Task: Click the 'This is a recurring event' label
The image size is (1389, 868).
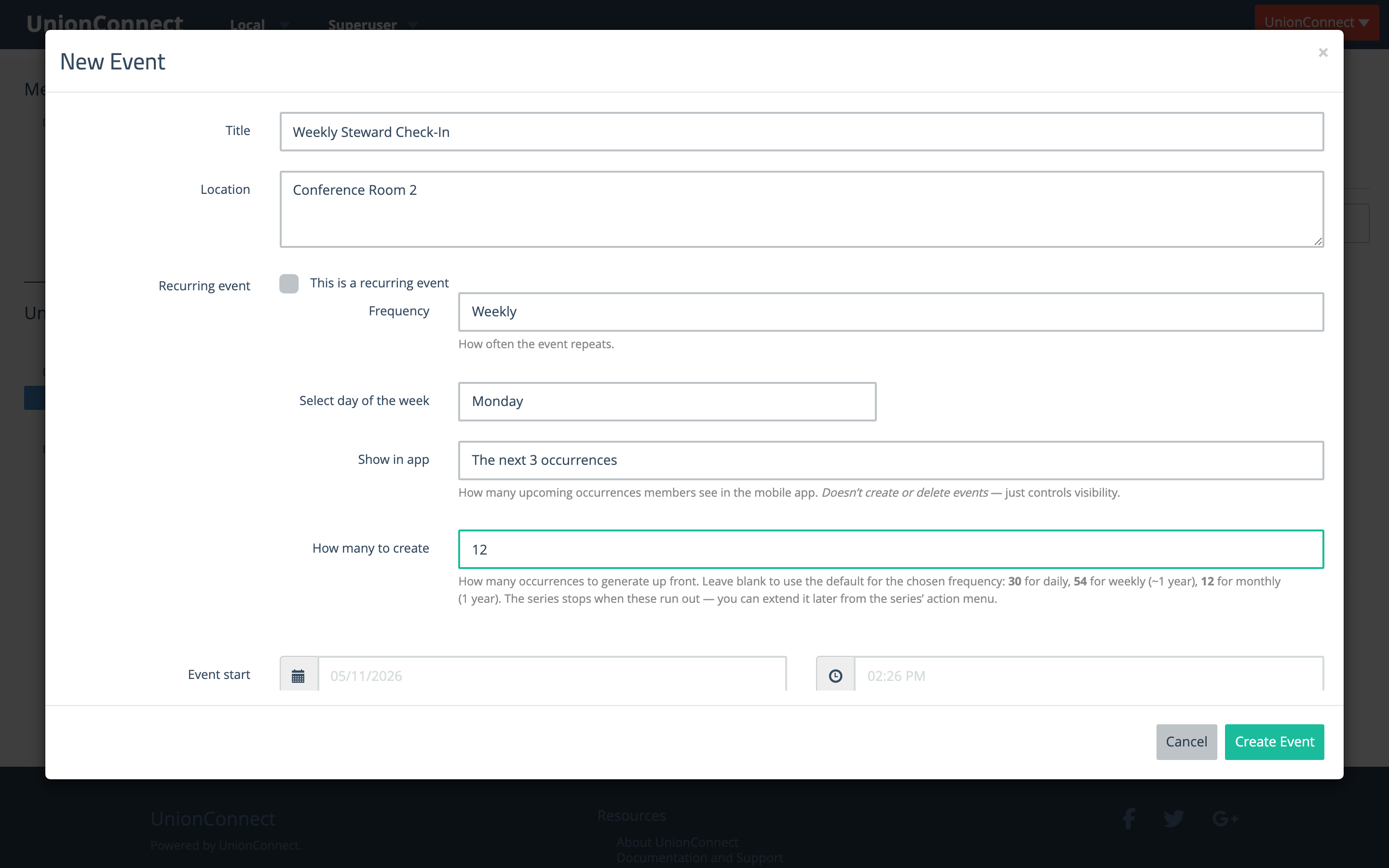Action: coord(379,283)
